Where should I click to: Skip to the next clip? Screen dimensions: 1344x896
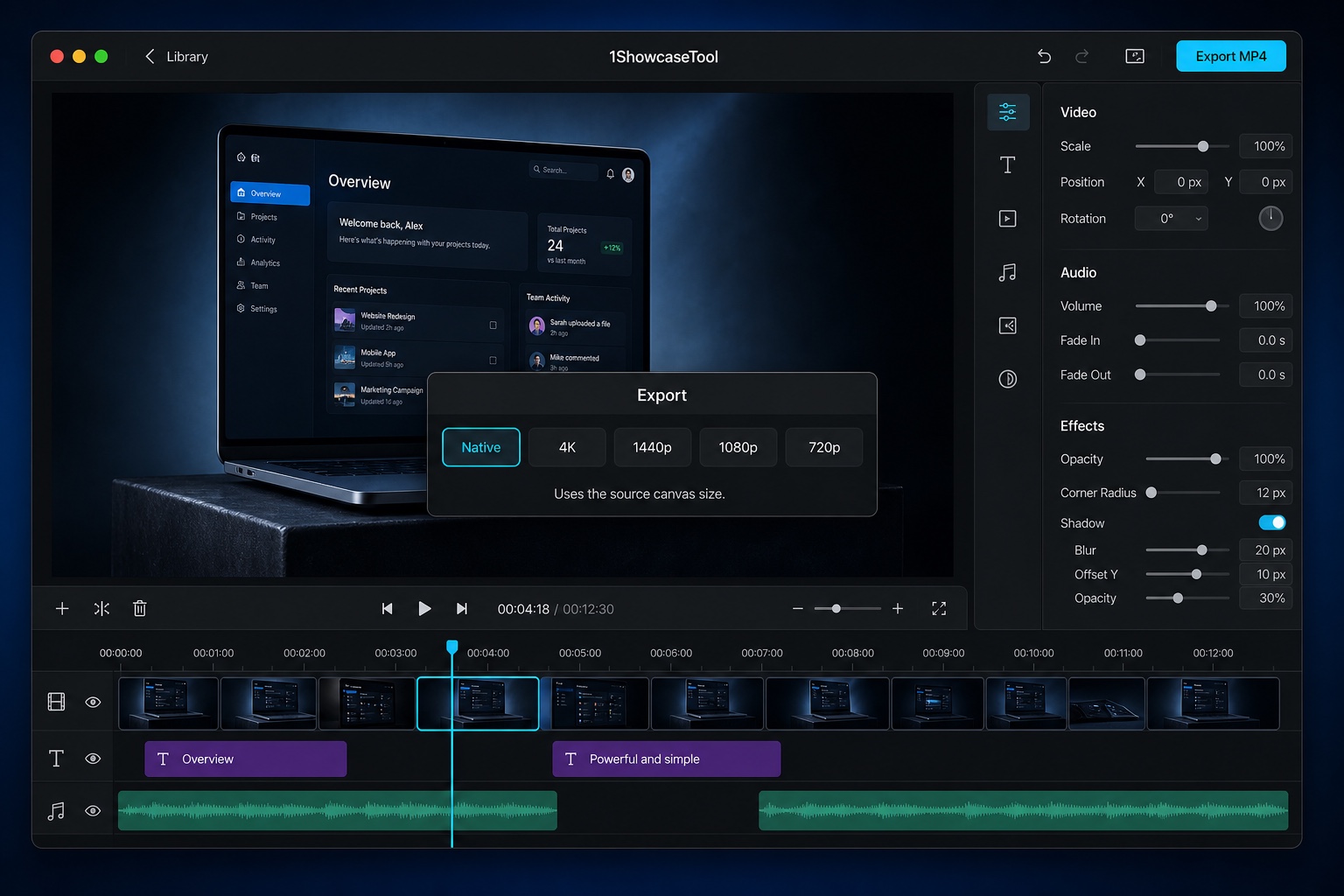click(462, 608)
